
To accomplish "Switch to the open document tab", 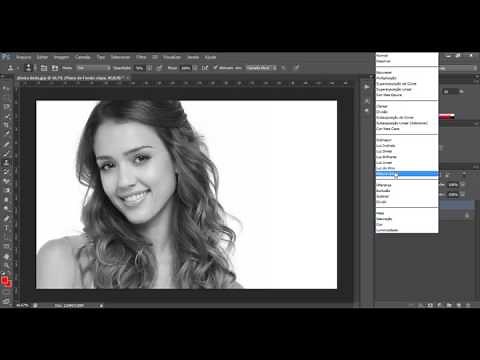I will (x=70, y=78).
